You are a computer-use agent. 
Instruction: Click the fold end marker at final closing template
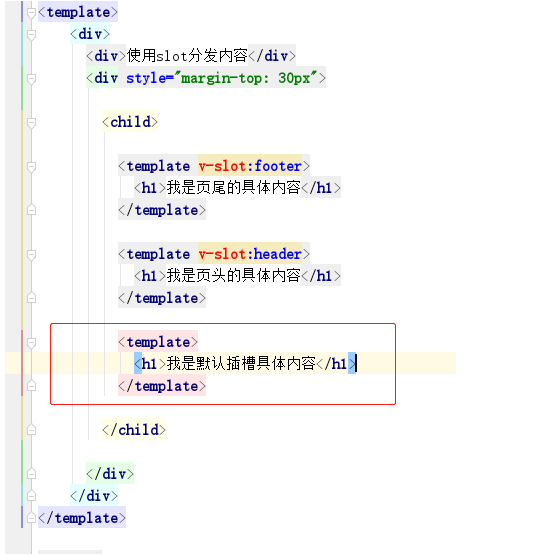31,518
